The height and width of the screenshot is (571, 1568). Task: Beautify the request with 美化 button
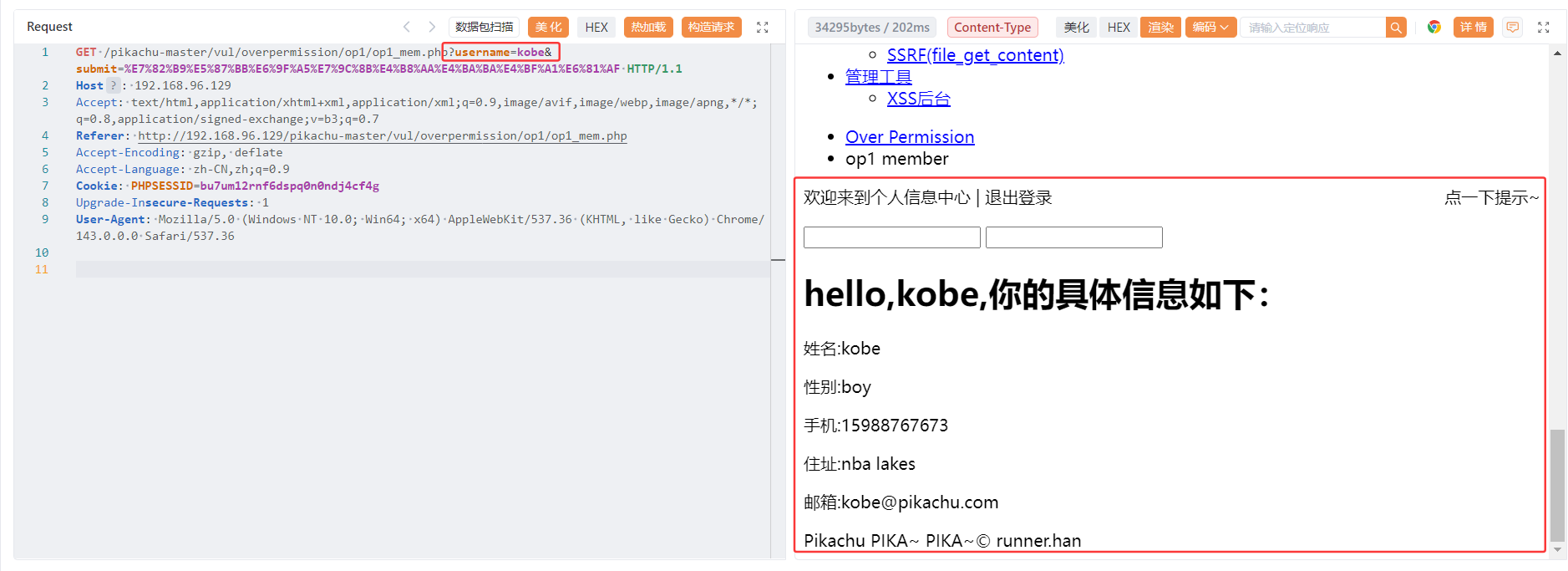(549, 27)
